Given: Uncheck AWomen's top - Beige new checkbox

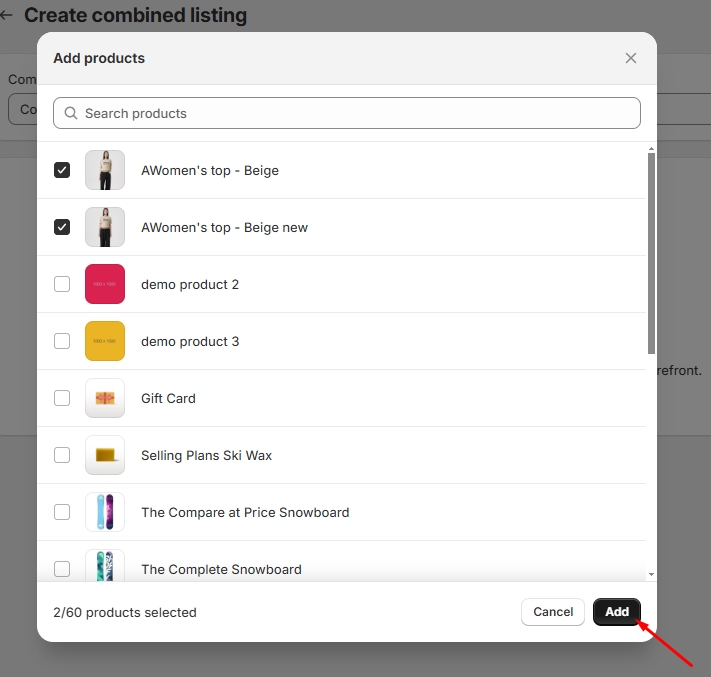Looking at the screenshot, I should click(62, 227).
